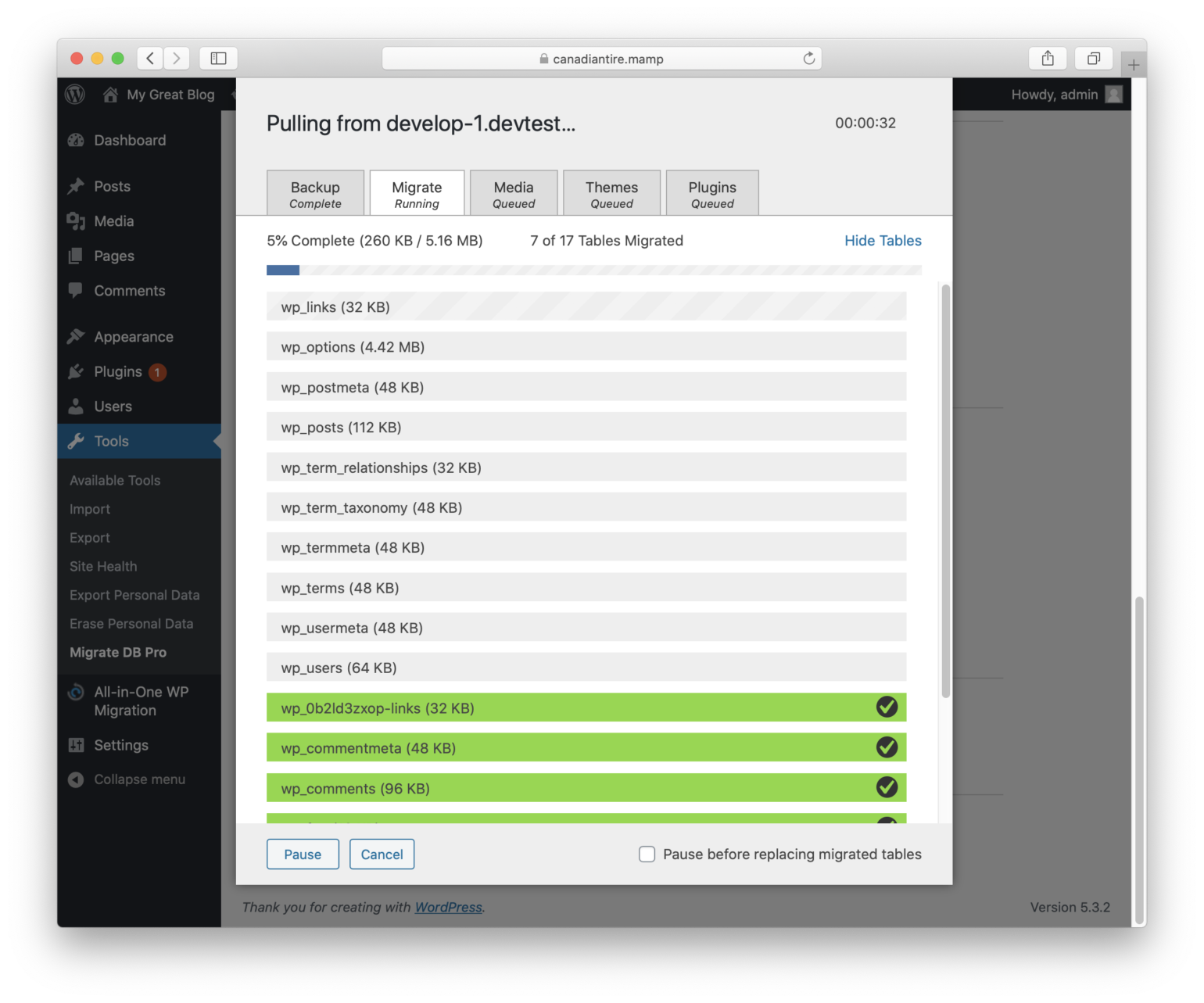Click the overall migration progress bar
Image resolution: width=1204 pixels, height=1003 pixels.
coord(594,270)
